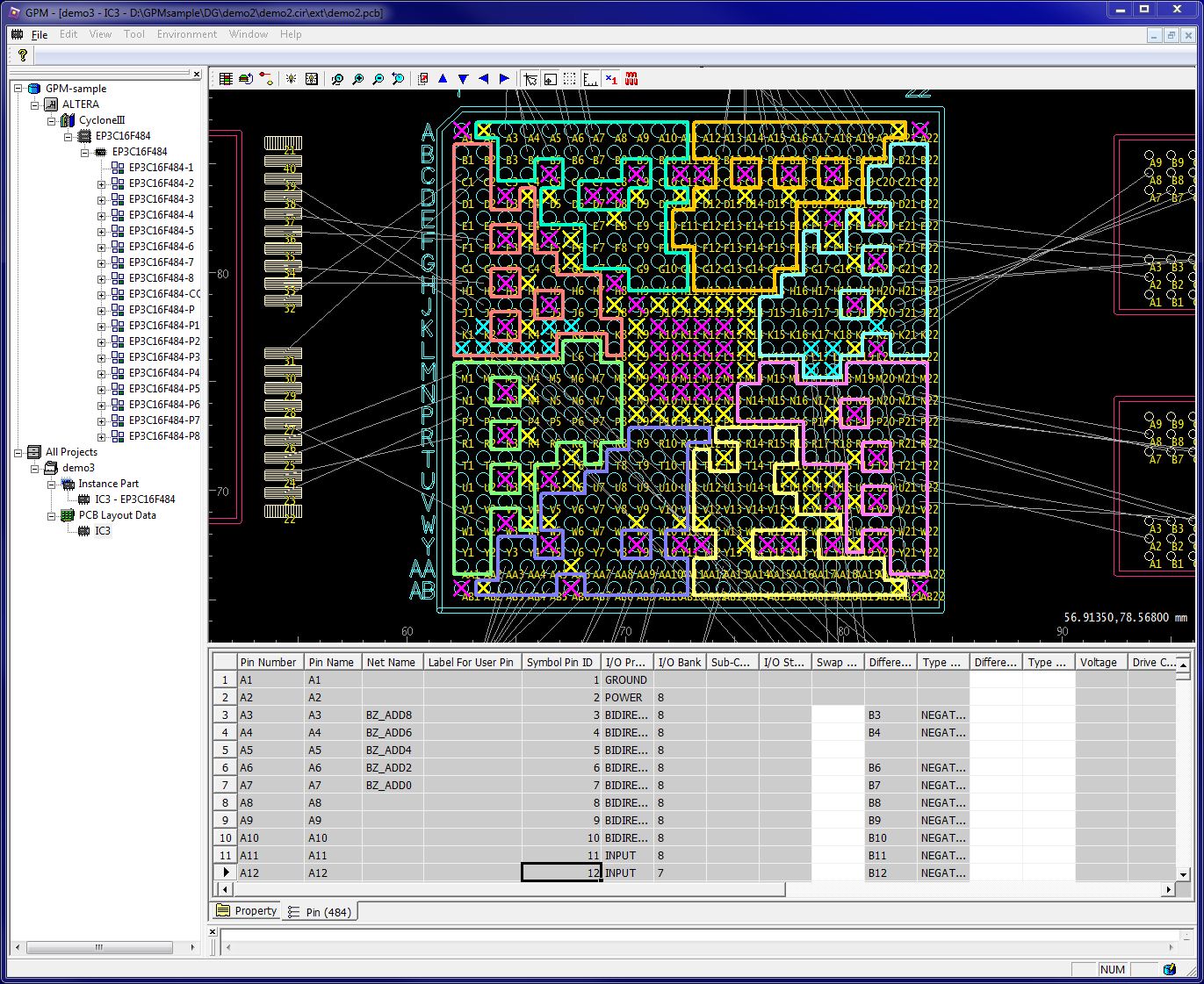This screenshot has width=1204, height=984.
Task: Click the ruler measurement toolbar icon
Action: coord(589,79)
